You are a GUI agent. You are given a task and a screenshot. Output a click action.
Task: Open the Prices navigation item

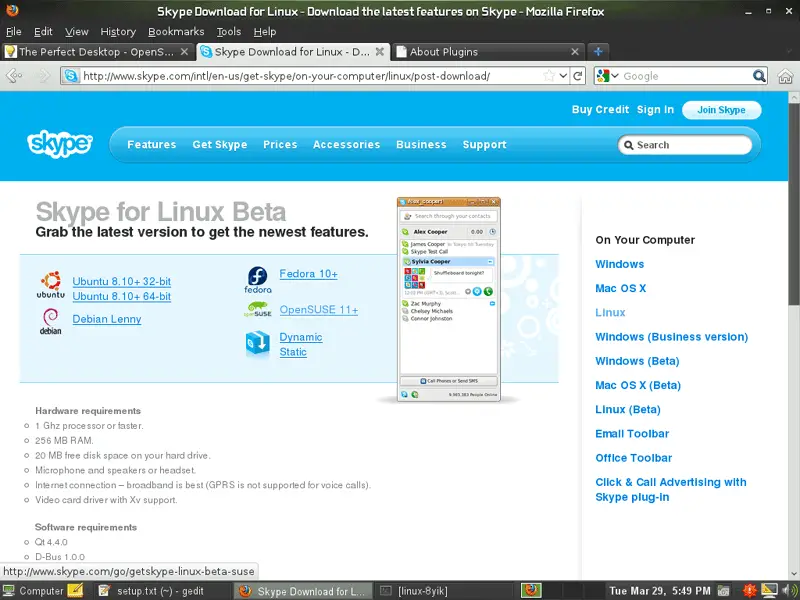click(x=280, y=144)
